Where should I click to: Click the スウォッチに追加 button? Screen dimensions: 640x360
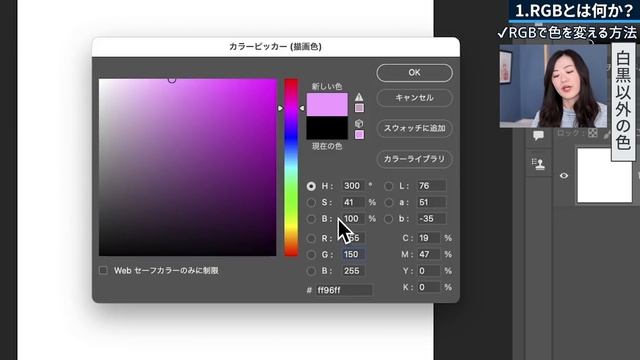(414, 128)
